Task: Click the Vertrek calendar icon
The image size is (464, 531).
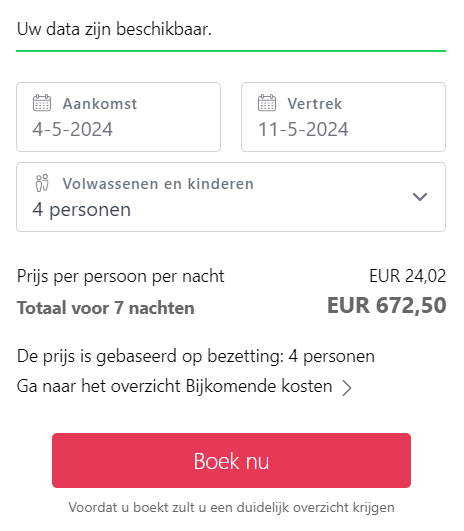Action: tap(267, 103)
